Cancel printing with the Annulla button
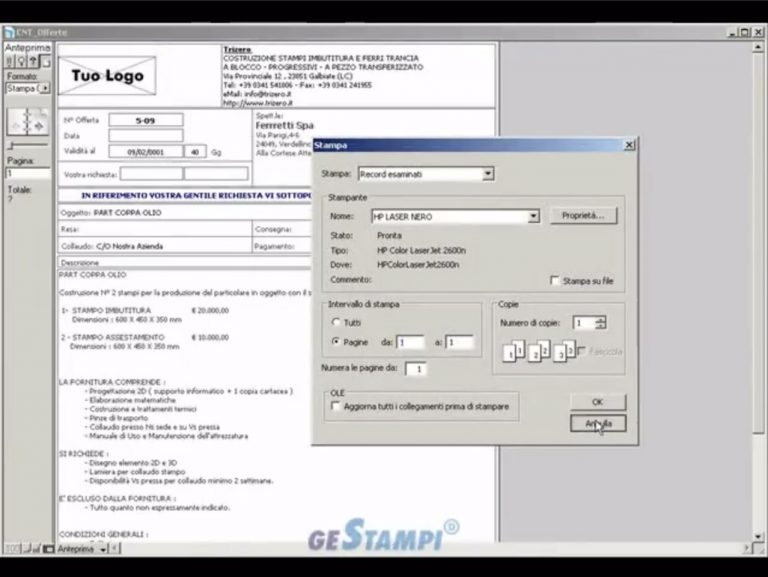 click(x=598, y=424)
